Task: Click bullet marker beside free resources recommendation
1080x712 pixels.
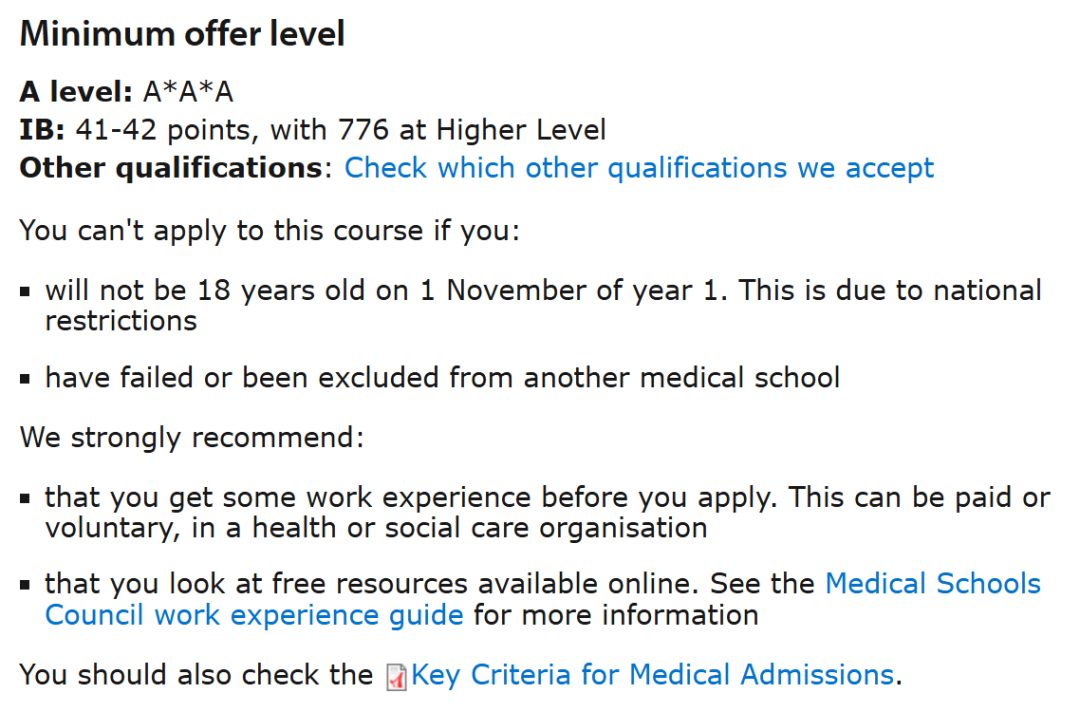Action: coord(26,585)
